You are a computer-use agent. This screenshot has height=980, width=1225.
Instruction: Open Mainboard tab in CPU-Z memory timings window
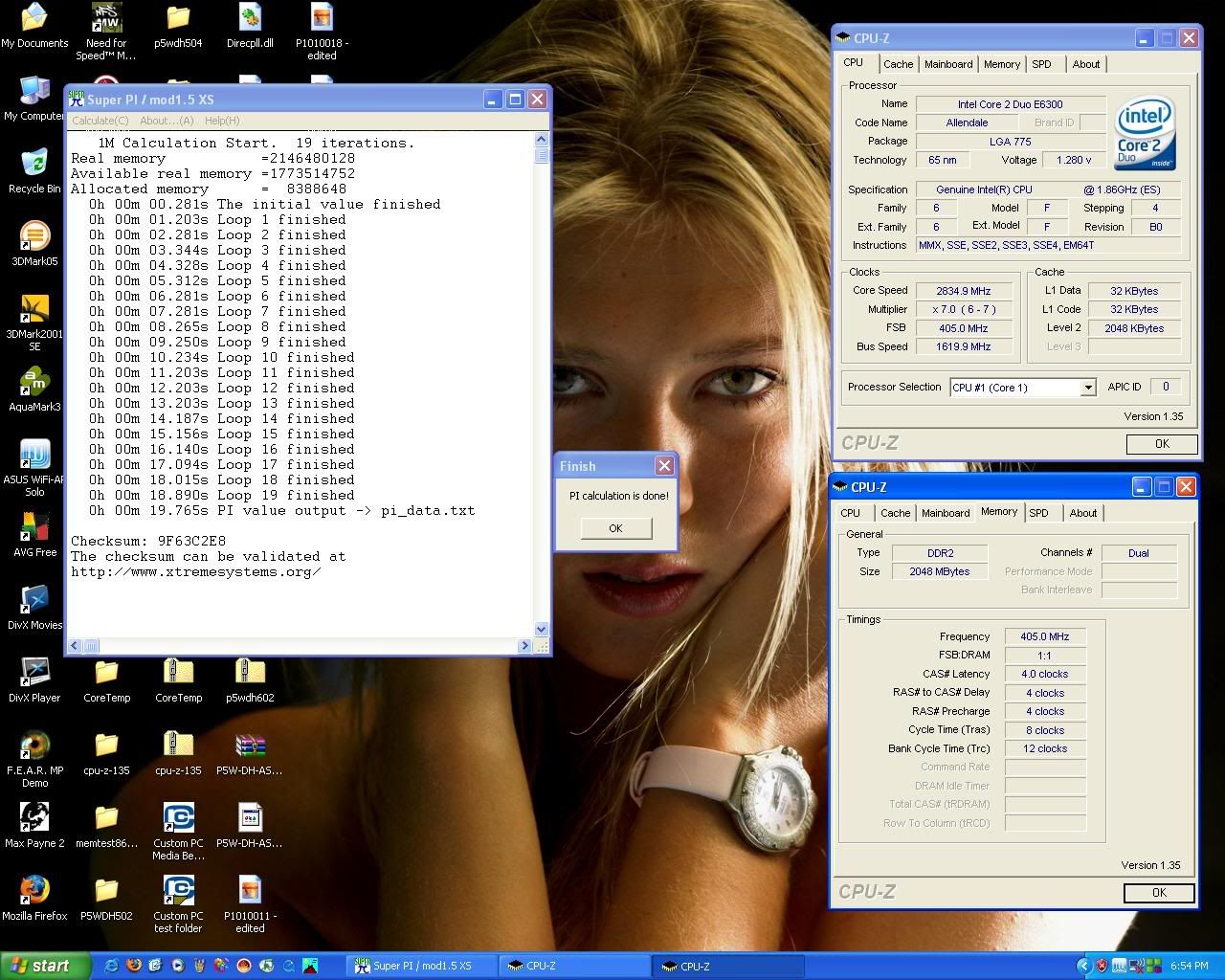point(946,513)
